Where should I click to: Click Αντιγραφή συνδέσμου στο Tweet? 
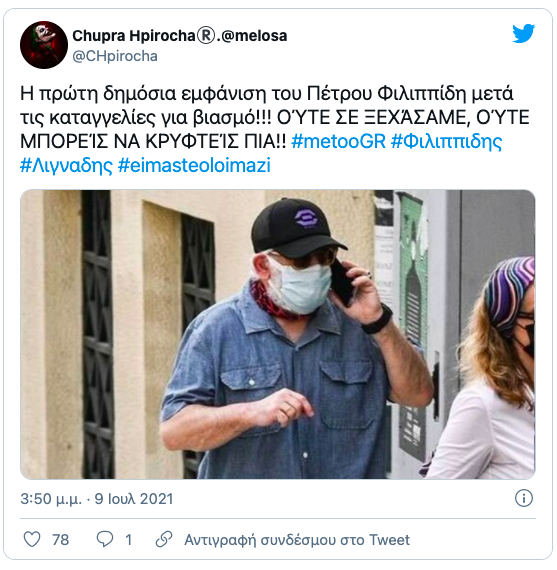click(x=297, y=540)
